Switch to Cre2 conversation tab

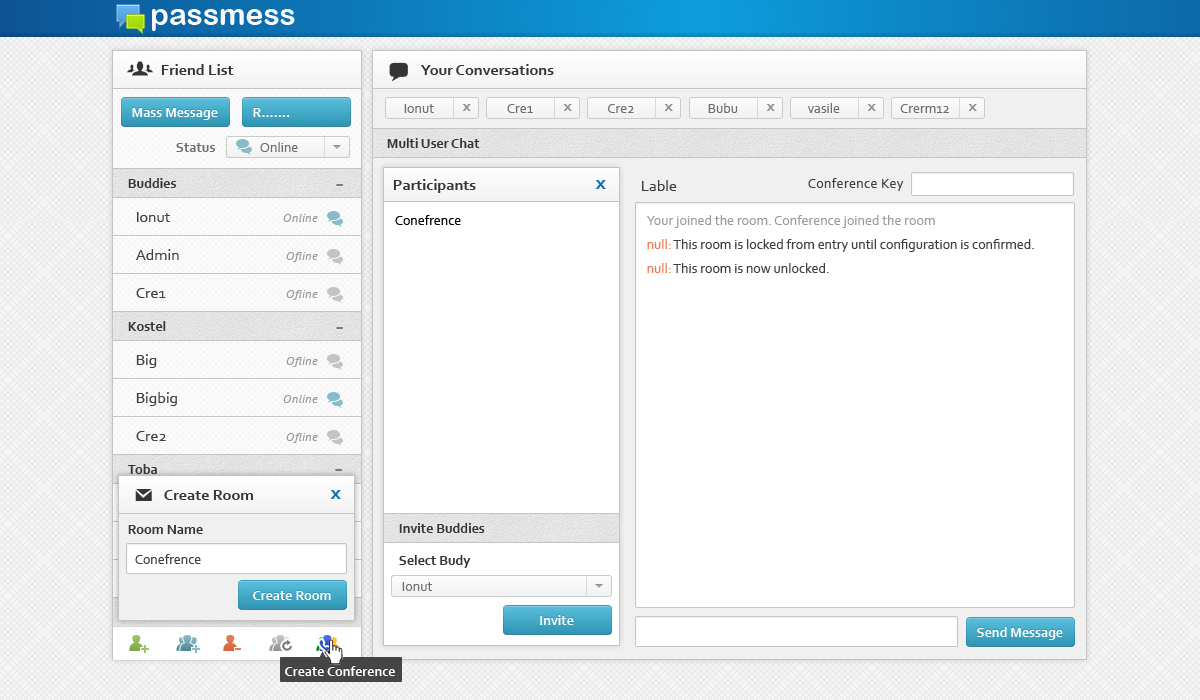[621, 108]
